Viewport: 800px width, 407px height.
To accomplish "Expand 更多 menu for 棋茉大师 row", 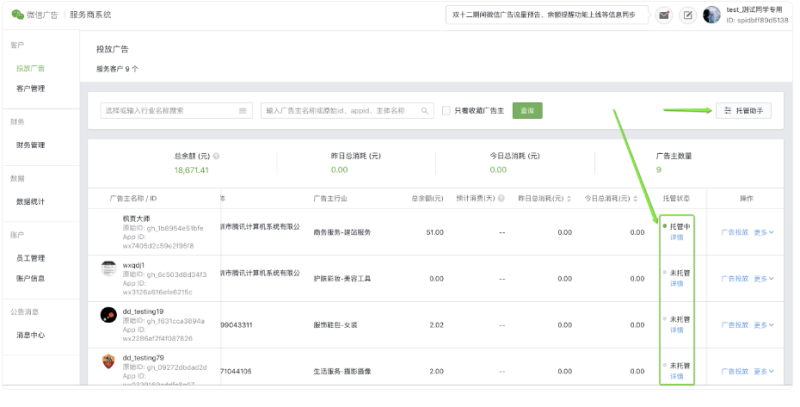I will [x=764, y=233].
